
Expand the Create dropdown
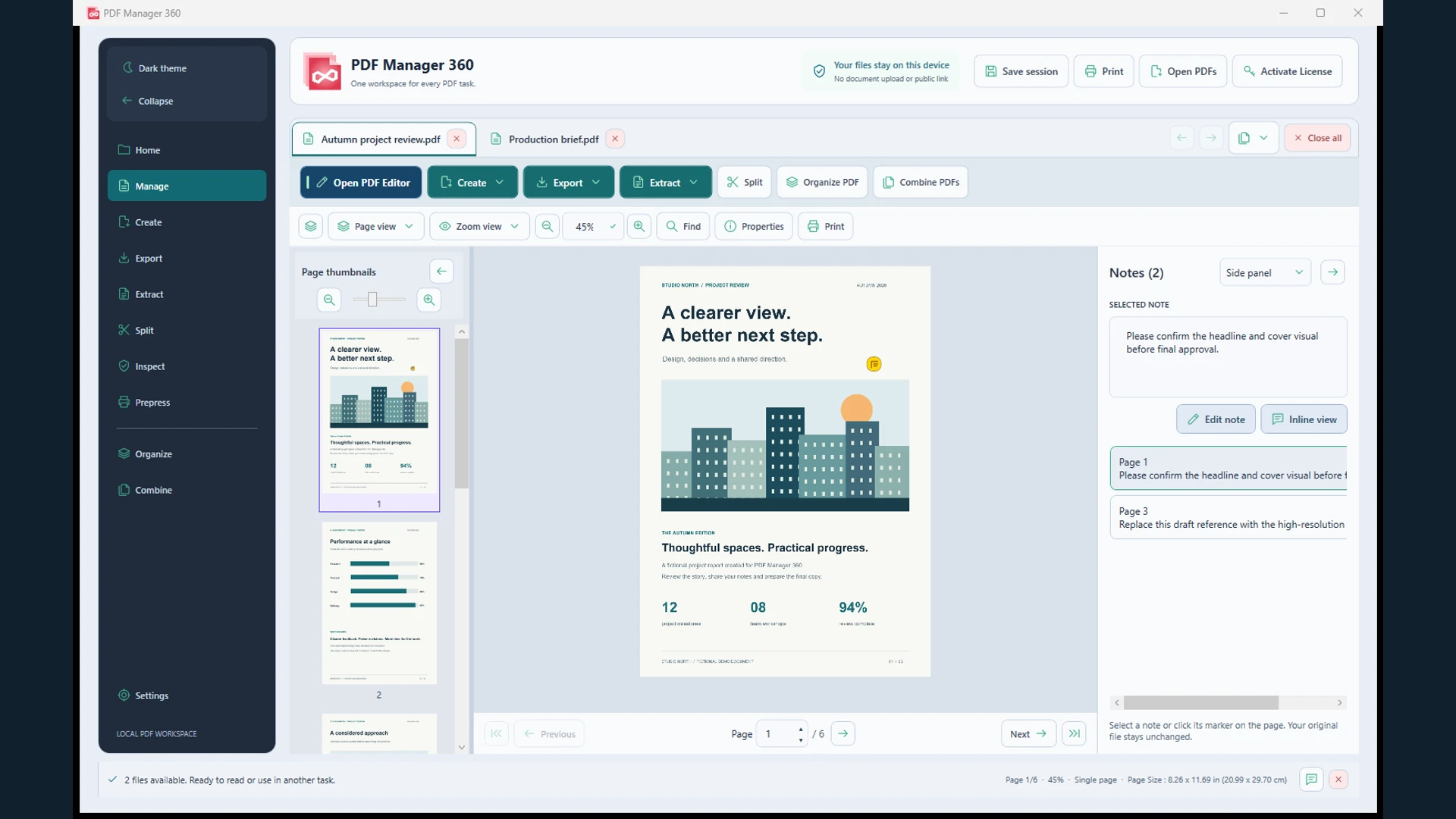coord(472,182)
